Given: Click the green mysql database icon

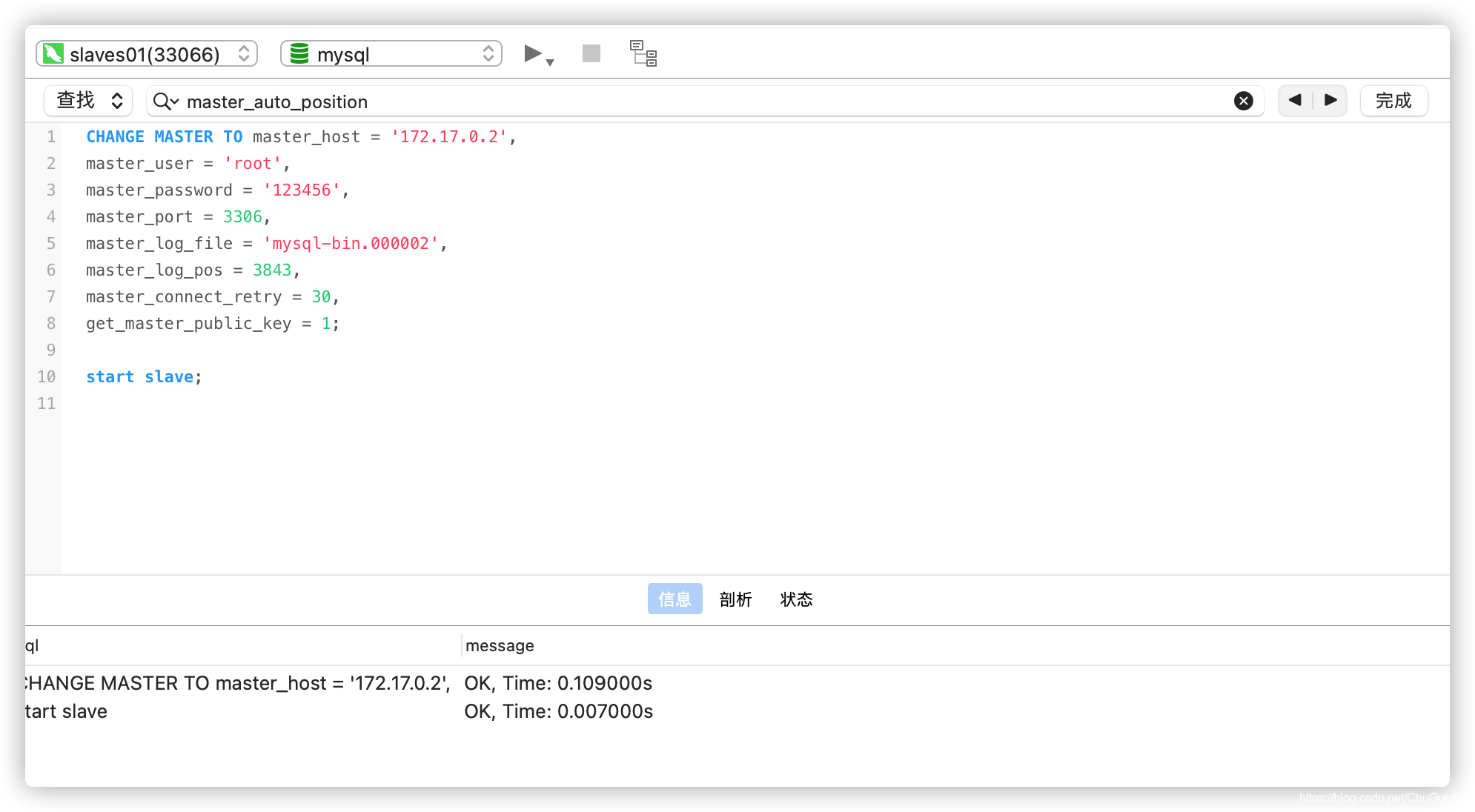Looking at the screenshot, I should (299, 53).
